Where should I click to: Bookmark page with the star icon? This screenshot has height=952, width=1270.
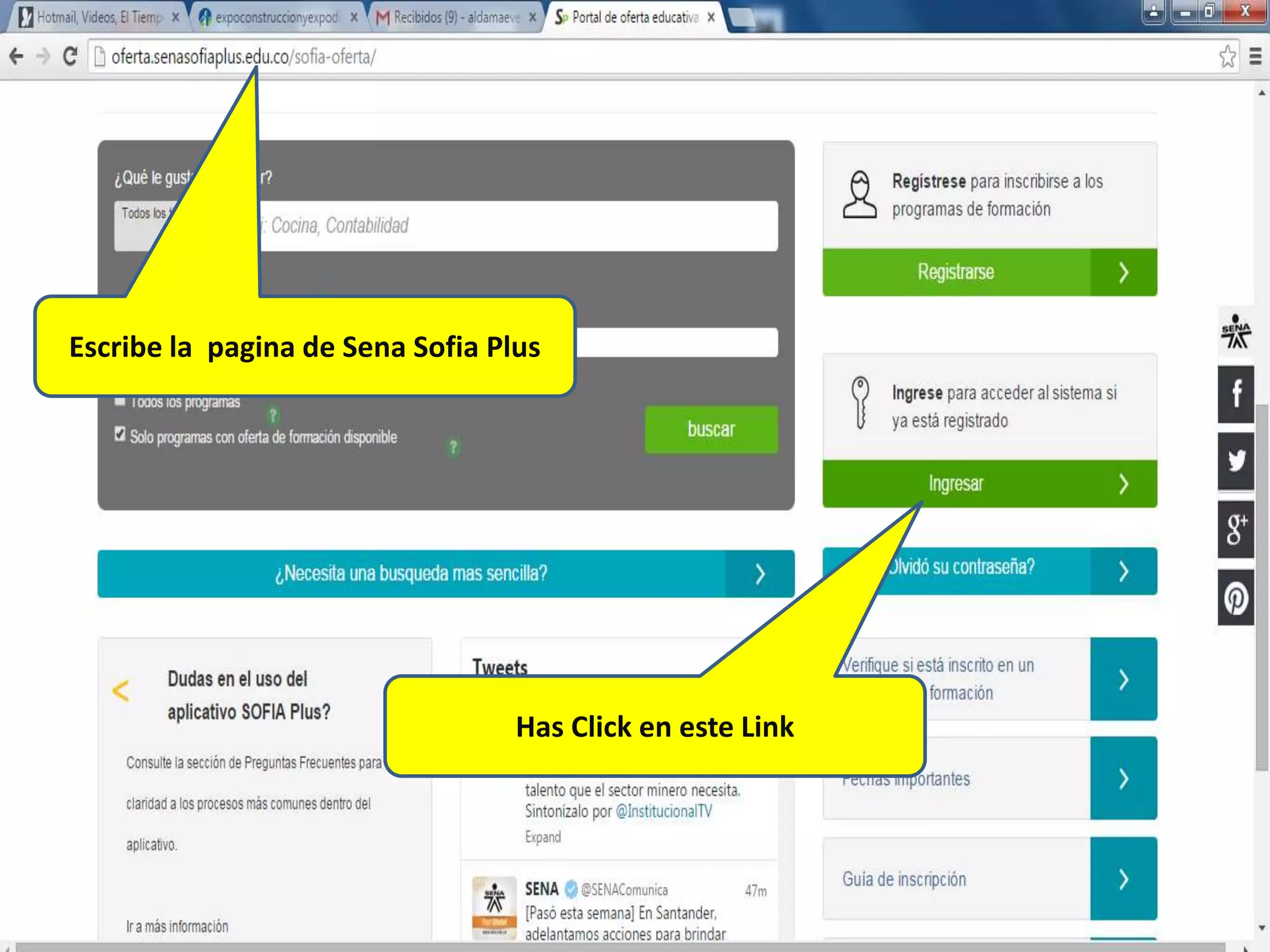coord(1227,56)
